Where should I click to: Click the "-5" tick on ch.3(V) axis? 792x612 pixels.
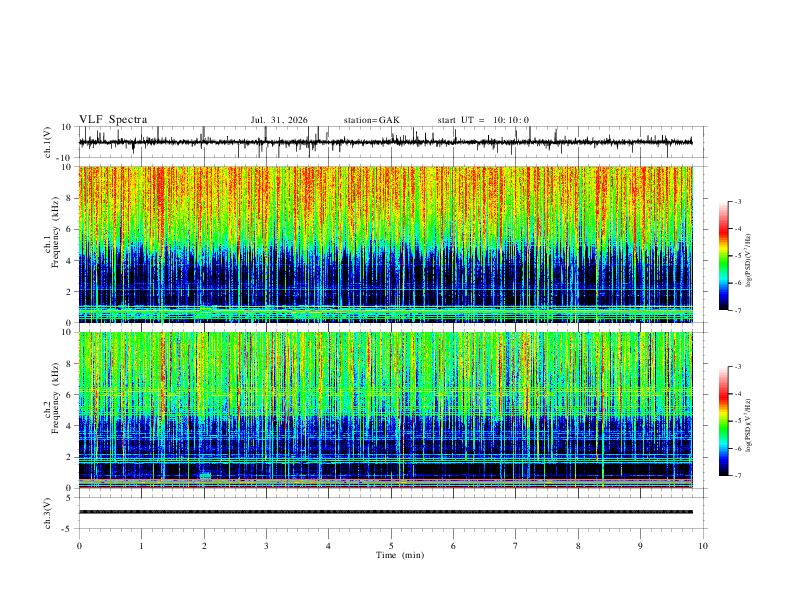click(68, 529)
